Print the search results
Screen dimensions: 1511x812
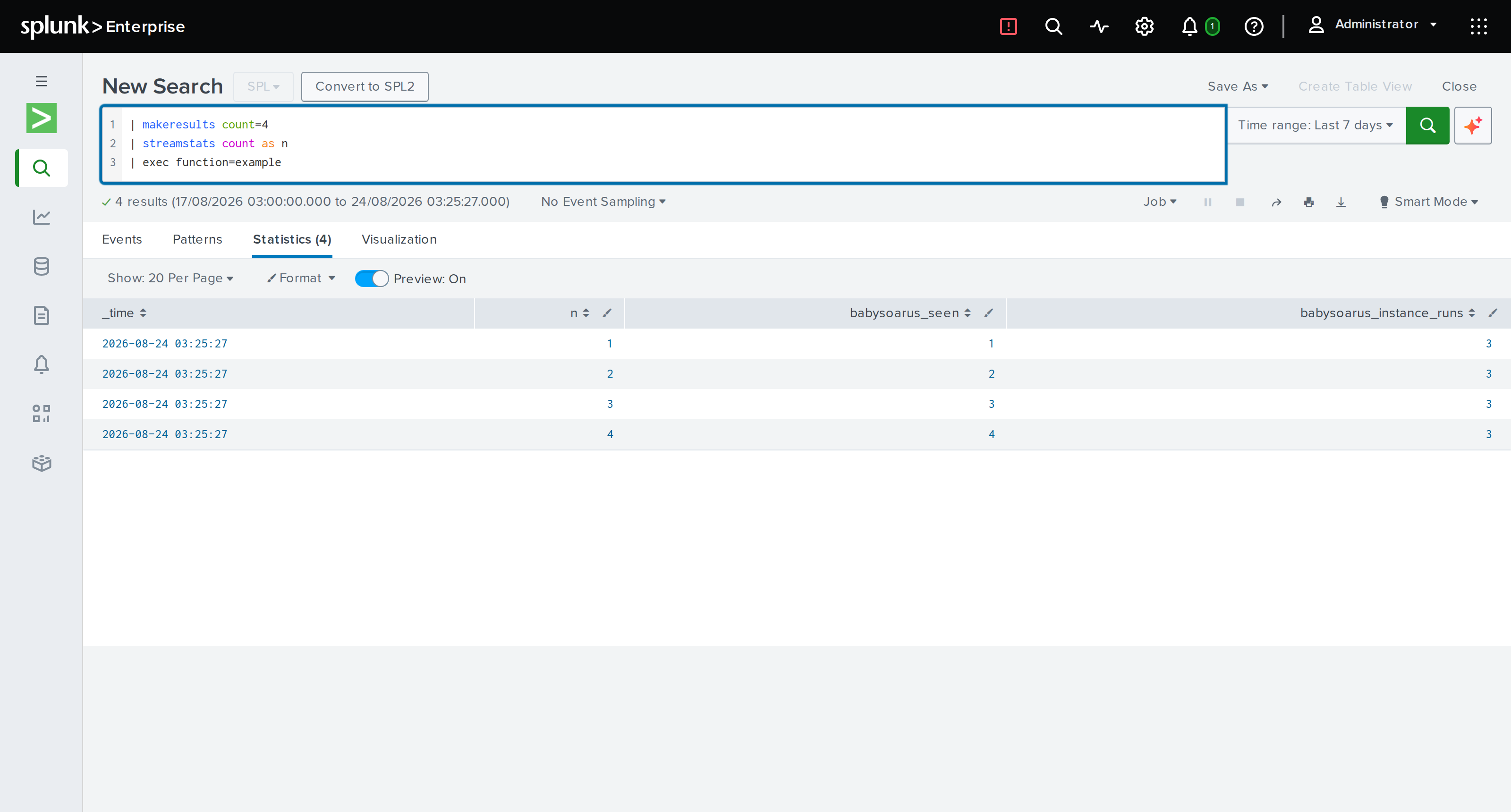click(x=1308, y=202)
